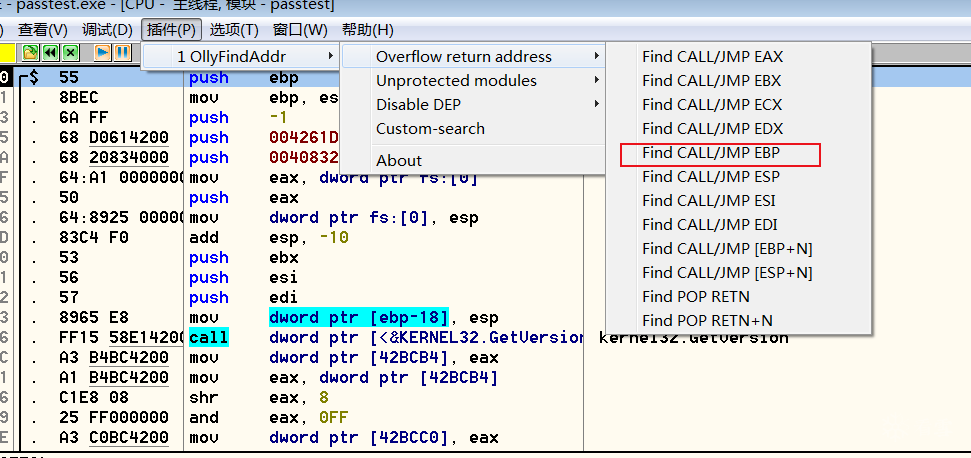Click the Pause execution icon
The width and height of the screenshot is (971, 458).
click(x=123, y=53)
